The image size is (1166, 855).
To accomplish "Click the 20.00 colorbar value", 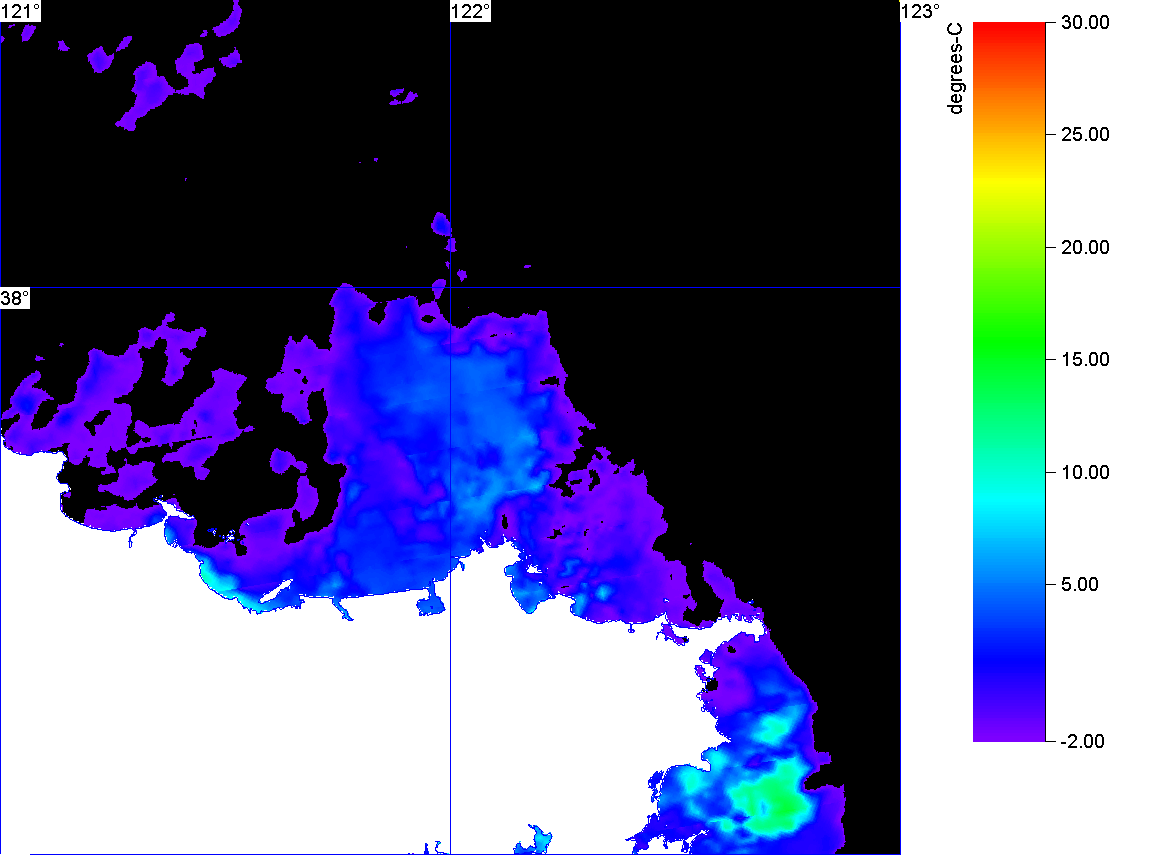I will click(x=1085, y=248).
